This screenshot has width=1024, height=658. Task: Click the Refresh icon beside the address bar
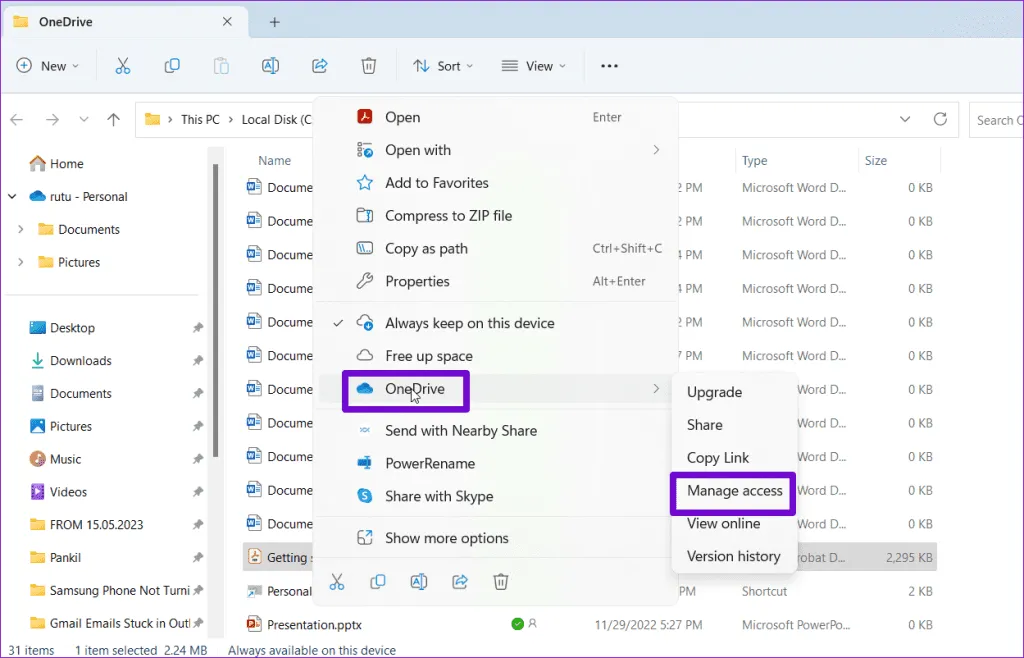coord(940,120)
